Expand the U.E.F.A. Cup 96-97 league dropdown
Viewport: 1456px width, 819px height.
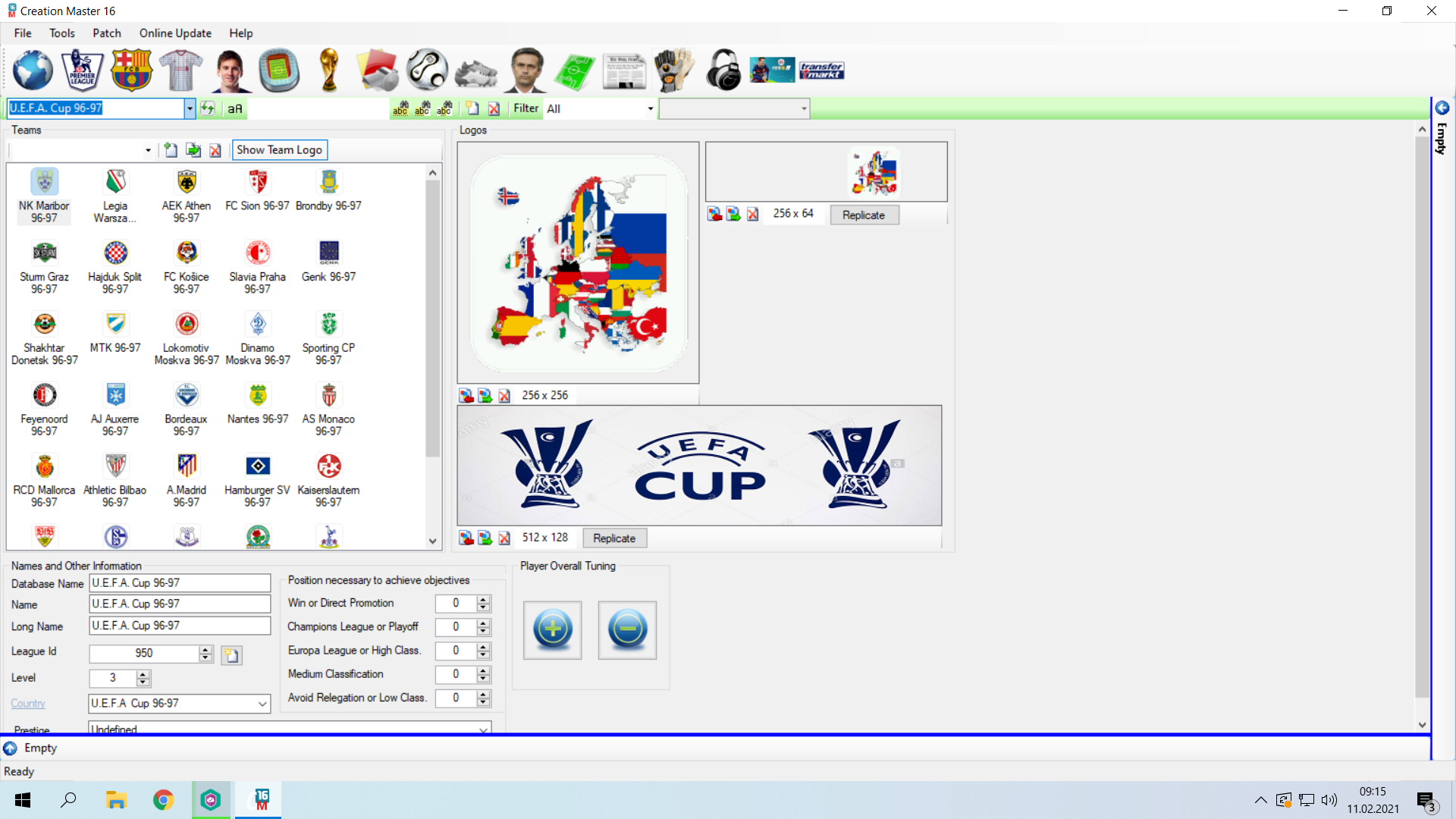click(x=190, y=108)
